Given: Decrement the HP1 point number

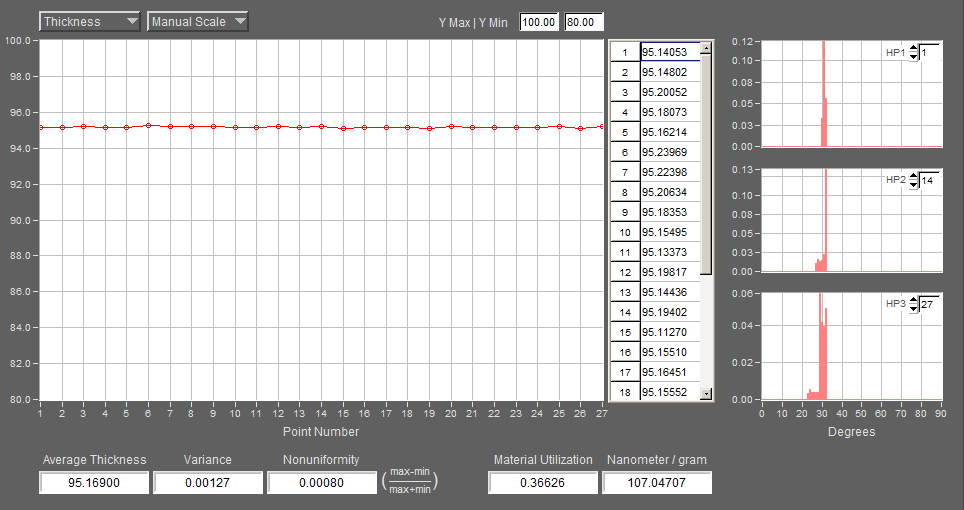Looking at the screenshot, I should (x=914, y=57).
